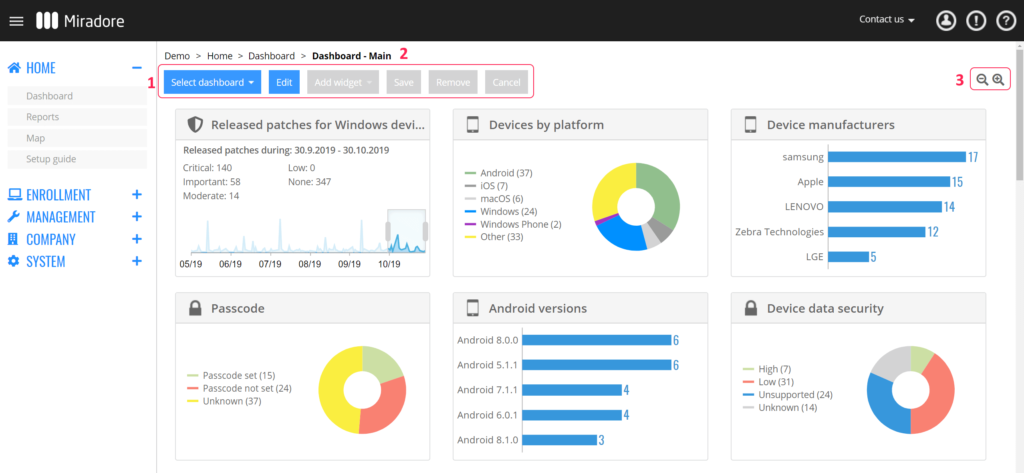Click the shield icon on patches widget

[195, 125]
